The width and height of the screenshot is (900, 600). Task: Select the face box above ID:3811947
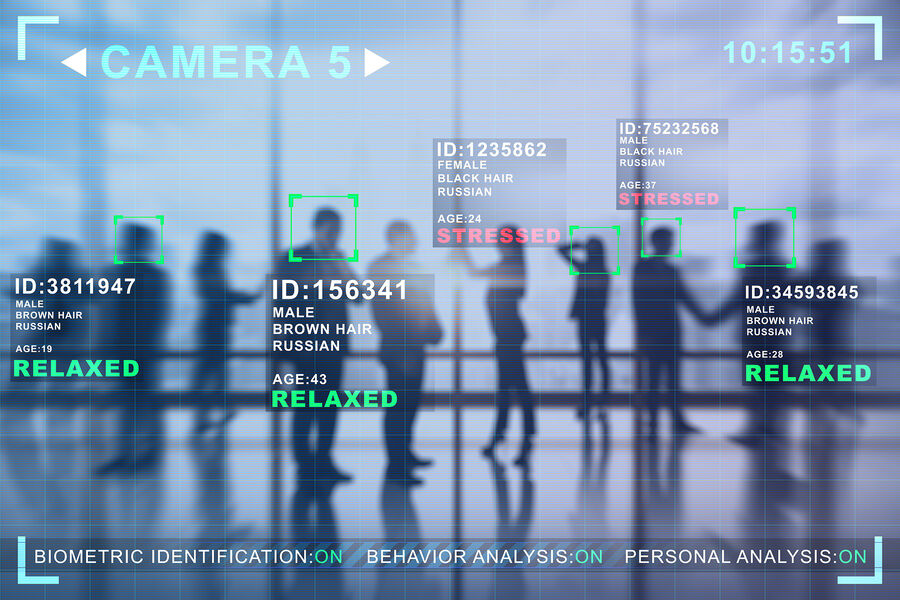(139, 239)
